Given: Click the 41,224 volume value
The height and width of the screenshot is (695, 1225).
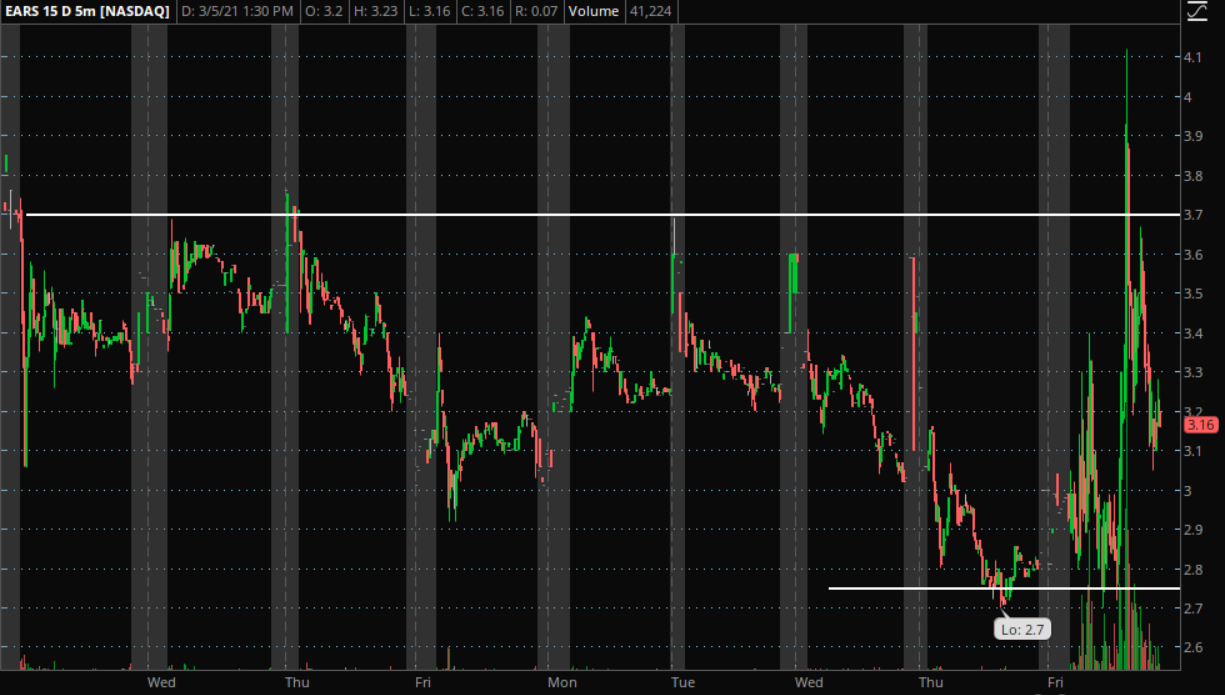Looking at the screenshot, I should pos(650,13).
